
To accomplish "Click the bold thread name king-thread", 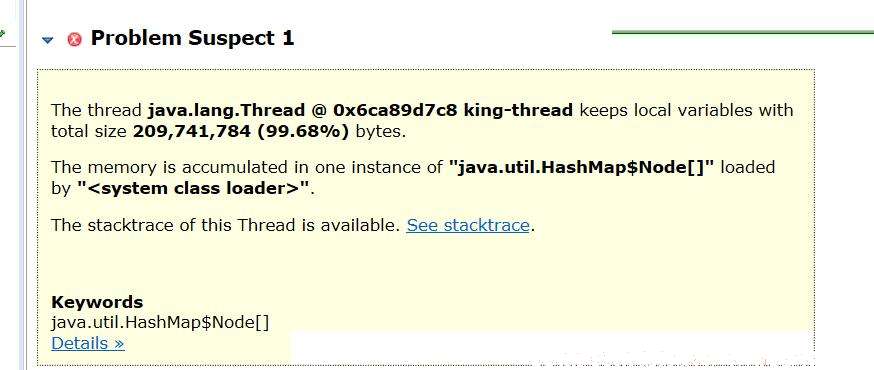I will click(518, 110).
